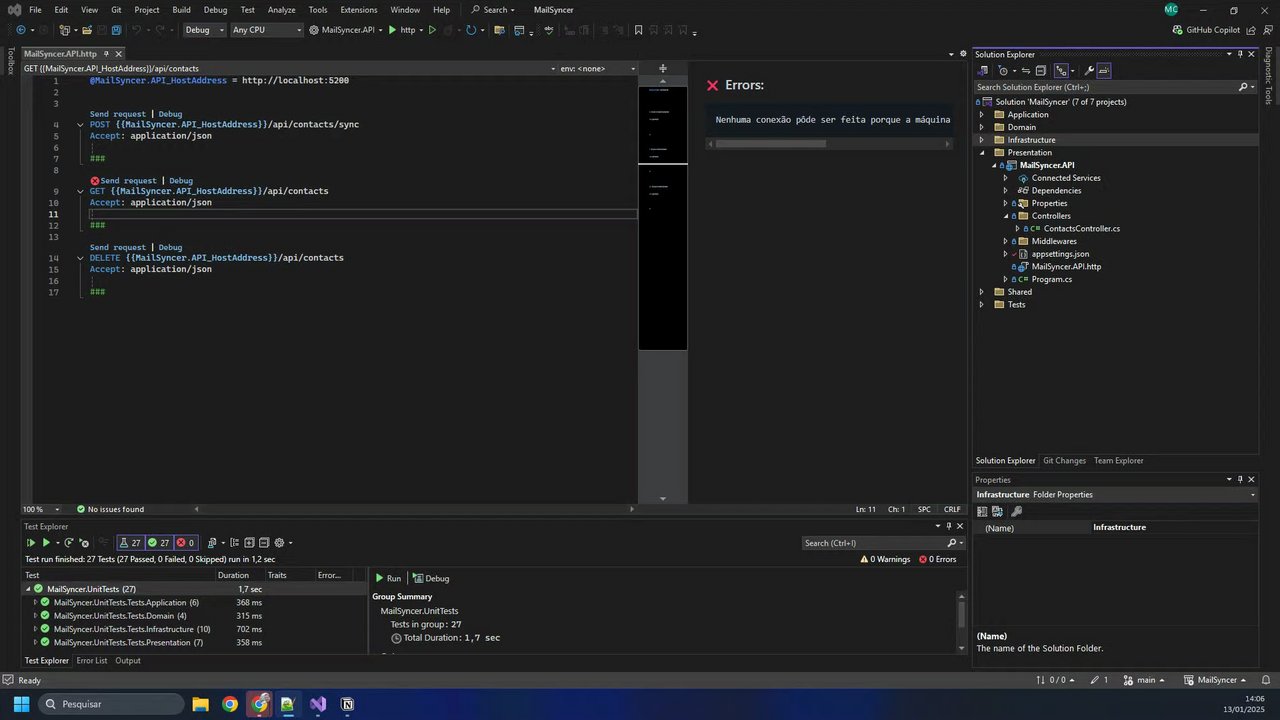Viewport: 1280px width, 720px height.
Task: Click Run button in test Group Summary pane
Action: tap(388, 579)
